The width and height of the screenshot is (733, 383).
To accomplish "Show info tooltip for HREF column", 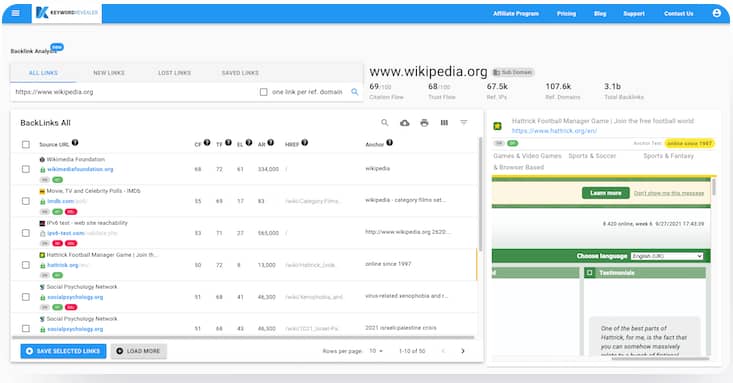I will (304, 143).
